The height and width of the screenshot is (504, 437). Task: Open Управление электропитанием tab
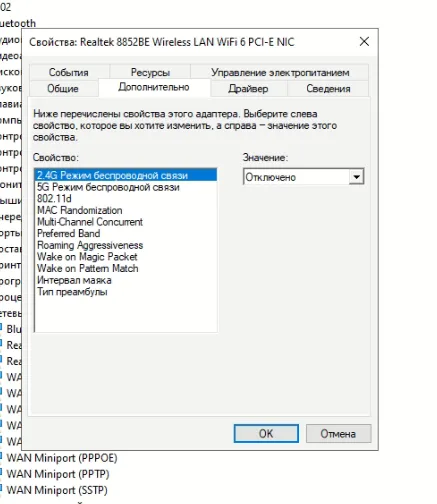280,72
